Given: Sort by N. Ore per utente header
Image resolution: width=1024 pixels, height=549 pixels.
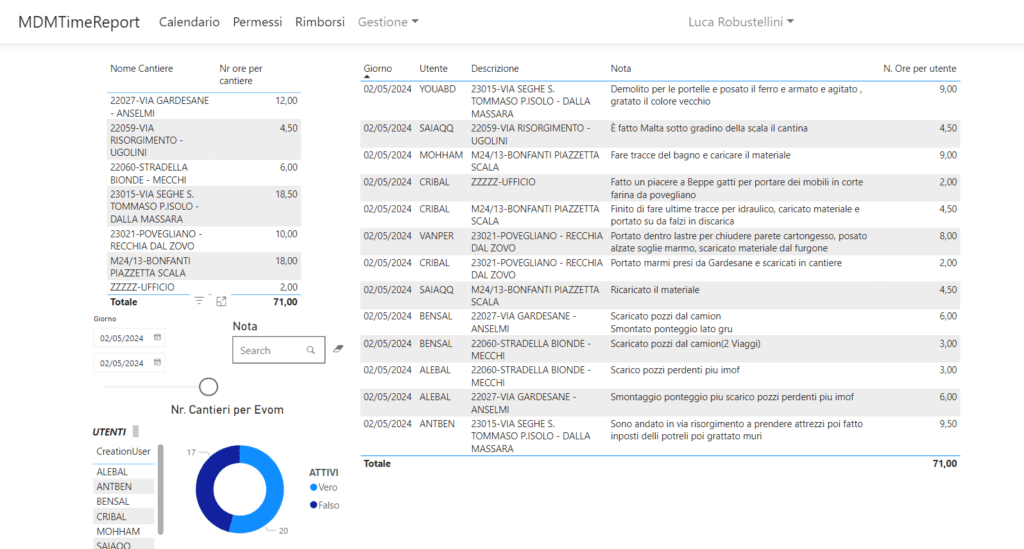Looking at the screenshot, I should (x=920, y=69).
